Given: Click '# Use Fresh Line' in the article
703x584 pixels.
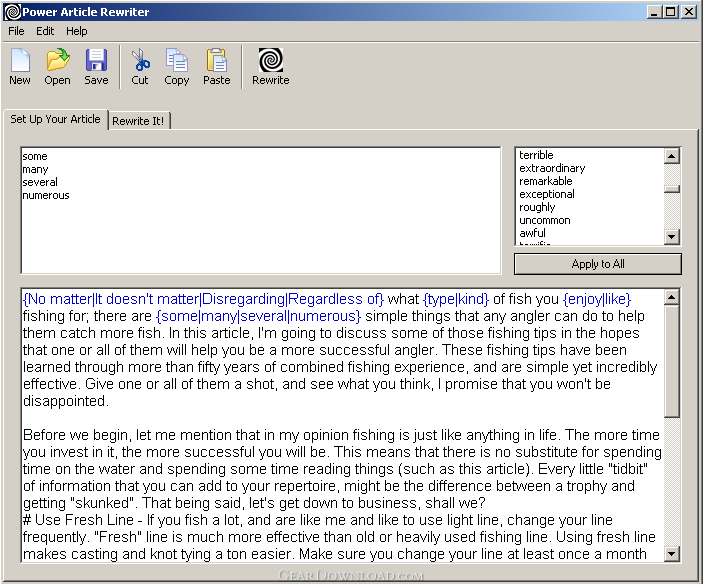Looking at the screenshot, I should click(78, 520).
